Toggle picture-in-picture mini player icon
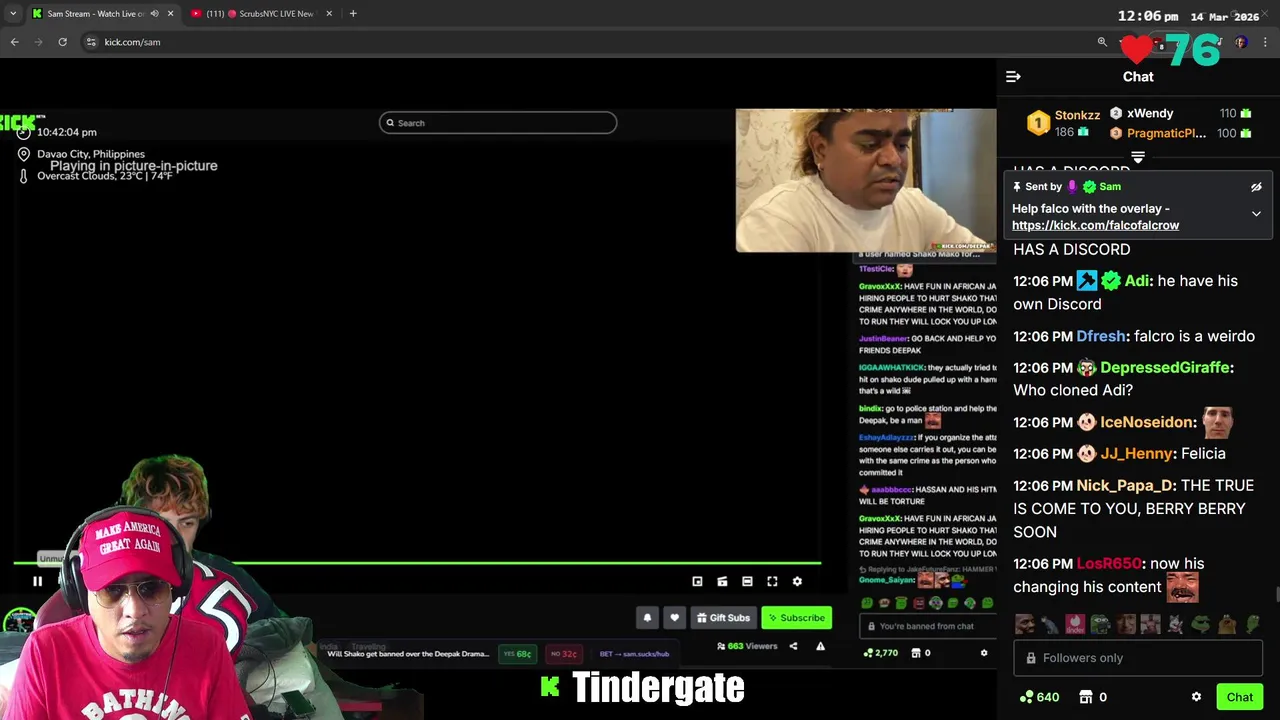 coord(697,581)
